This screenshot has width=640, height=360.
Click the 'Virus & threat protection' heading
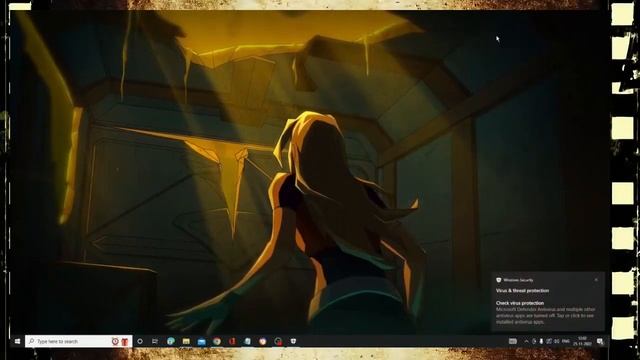coord(522,291)
